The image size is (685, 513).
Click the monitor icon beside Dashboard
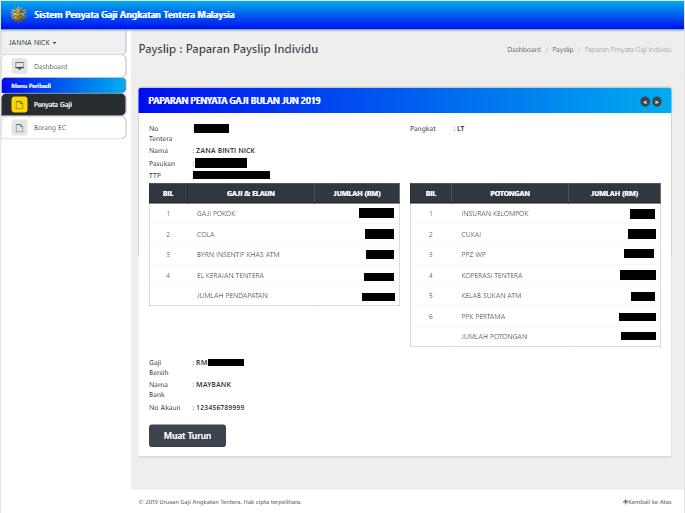coord(19,66)
